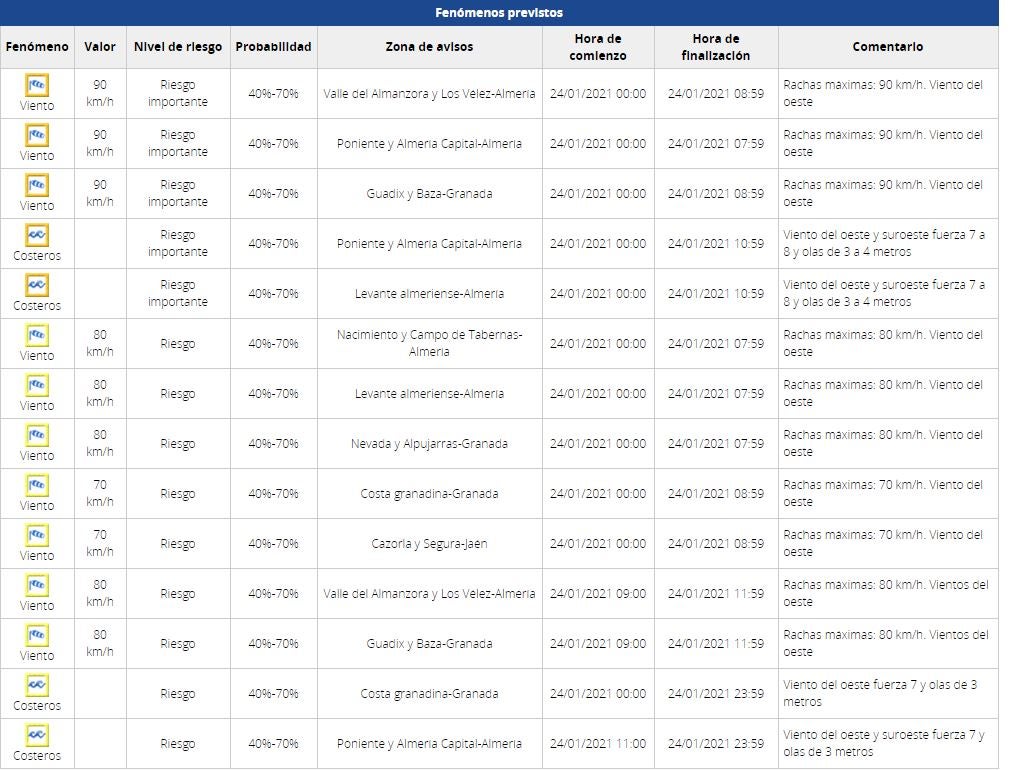The image size is (1010, 770).
Task: Click the wind icon for Guadix y Baza 90 km/h
Action: (x=37, y=186)
